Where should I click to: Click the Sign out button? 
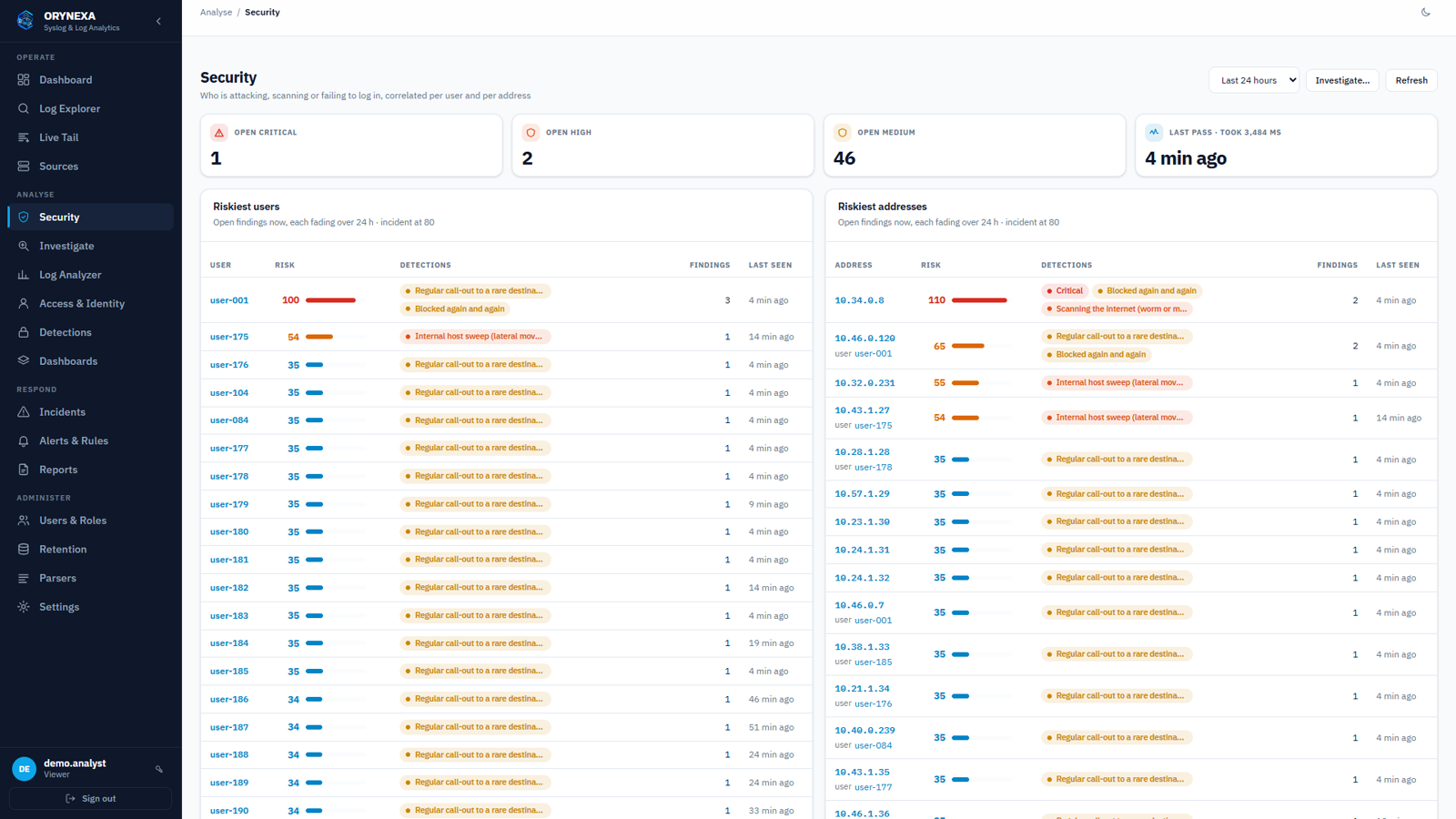point(90,799)
